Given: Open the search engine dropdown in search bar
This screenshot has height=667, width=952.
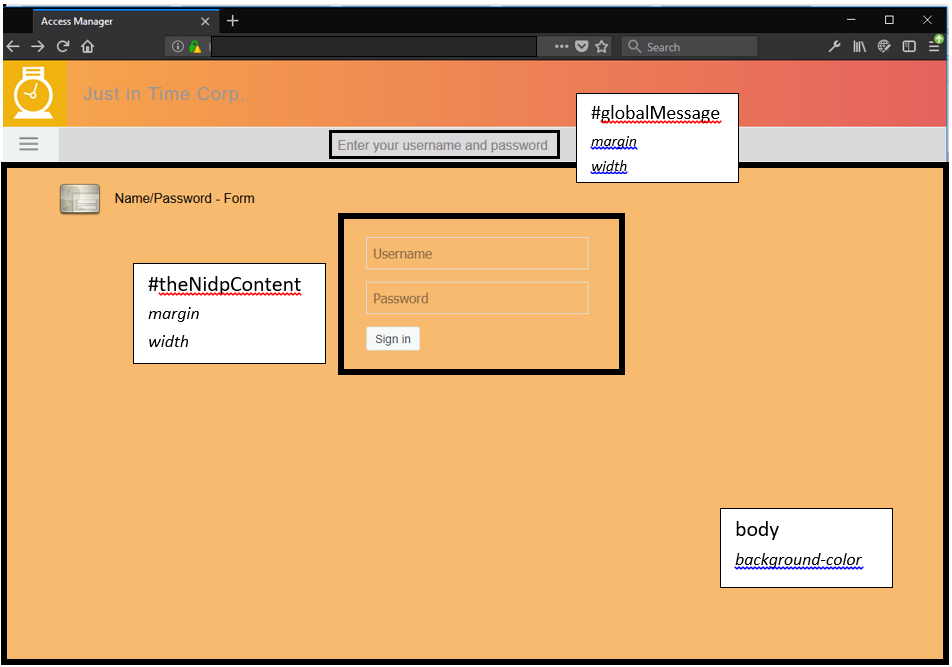Looking at the screenshot, I should click(x=635, y=46).
